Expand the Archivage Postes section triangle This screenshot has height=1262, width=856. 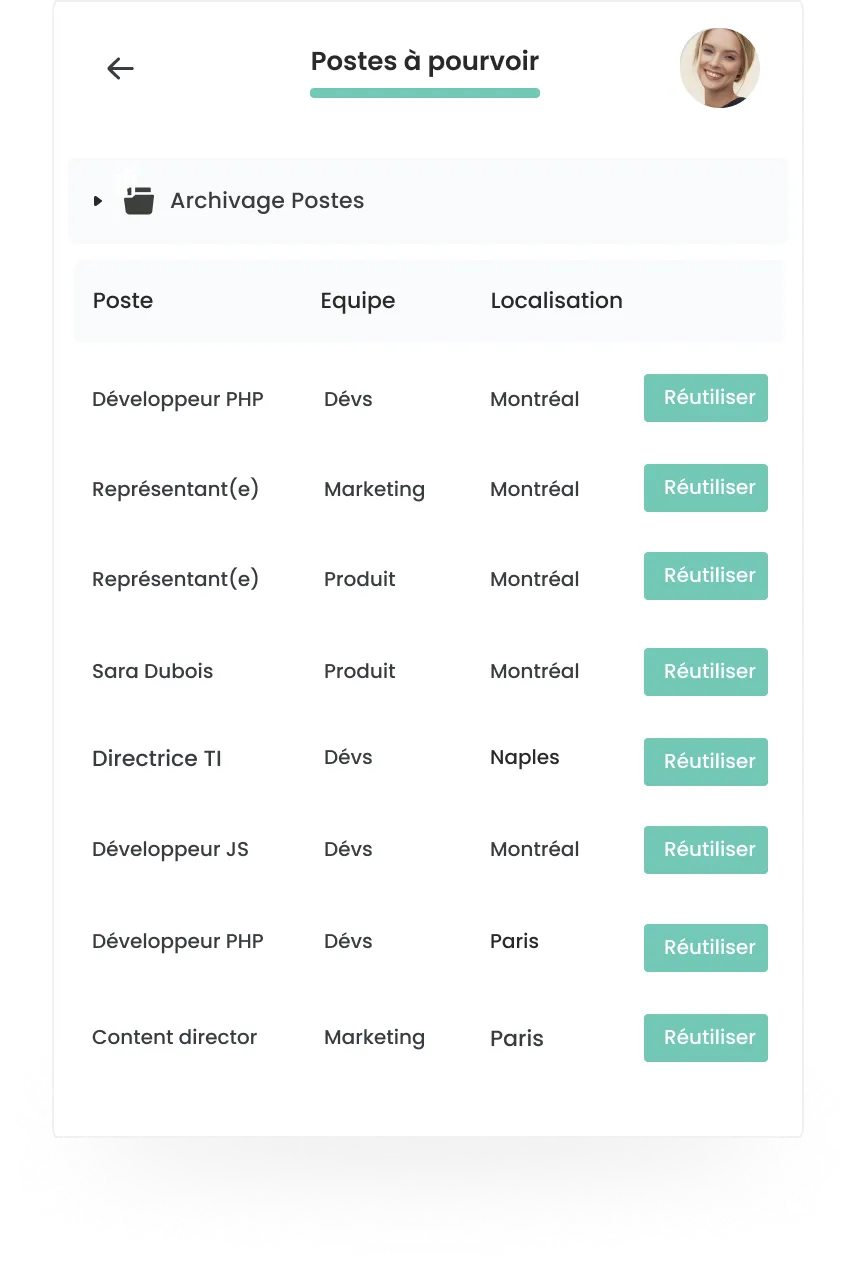coord(98,201)
